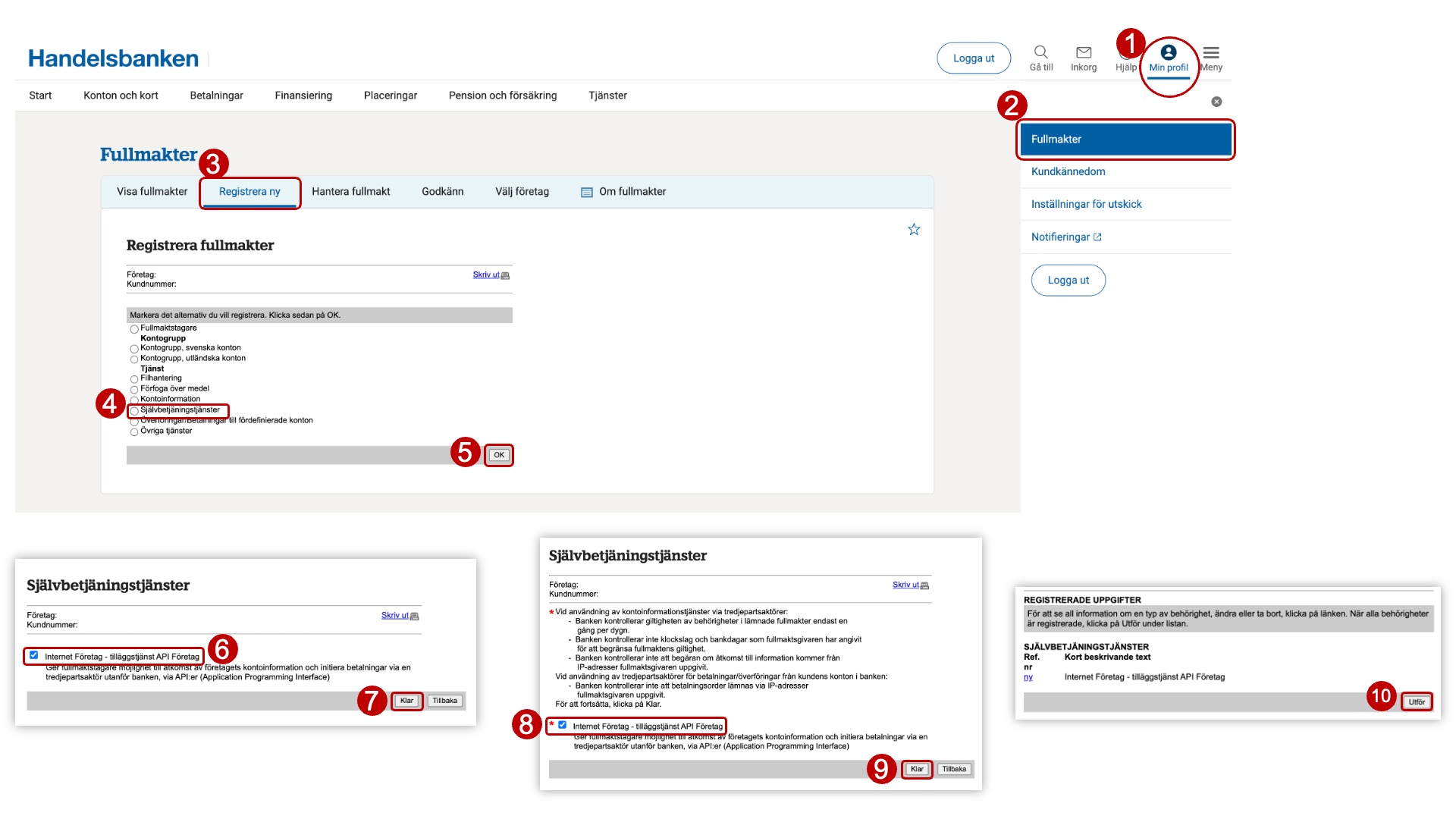Switch to Godkänn tab
Image resolution: width=1456 pixels, height=819 pixels.
pos(442,192)
